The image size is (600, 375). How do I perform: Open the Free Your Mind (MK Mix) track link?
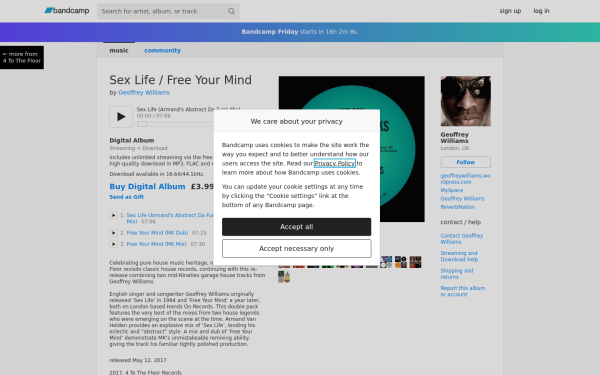coord(157,244)
